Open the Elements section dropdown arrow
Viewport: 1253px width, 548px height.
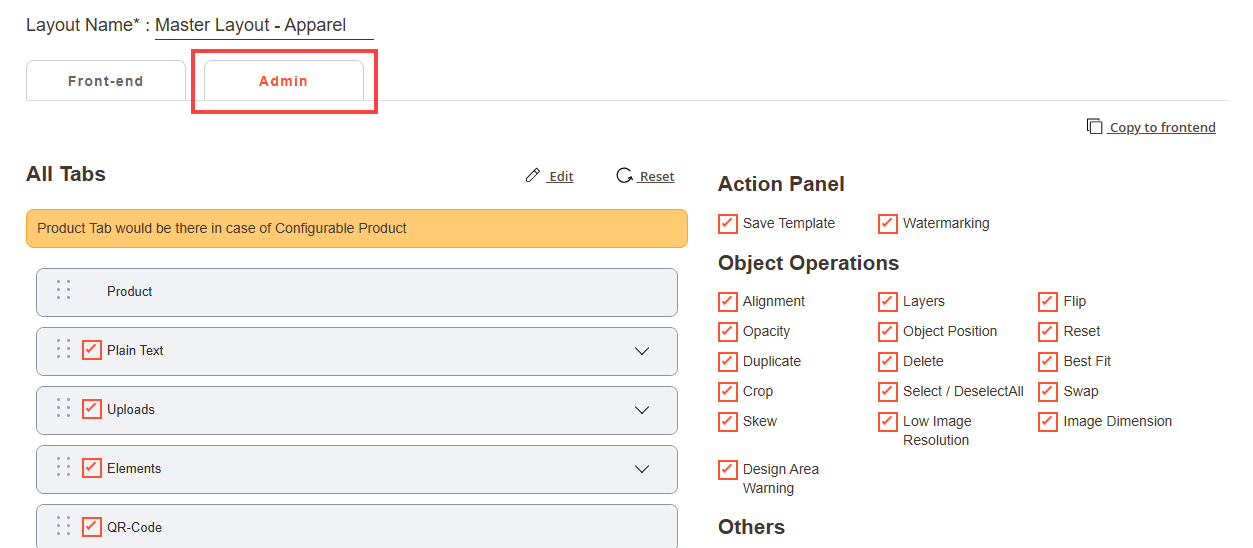click(x=642, y=469)
